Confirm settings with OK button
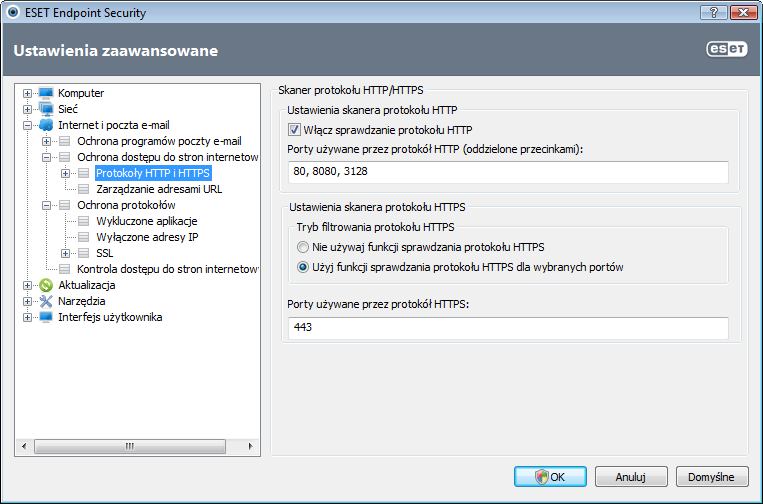 point(550,477)
